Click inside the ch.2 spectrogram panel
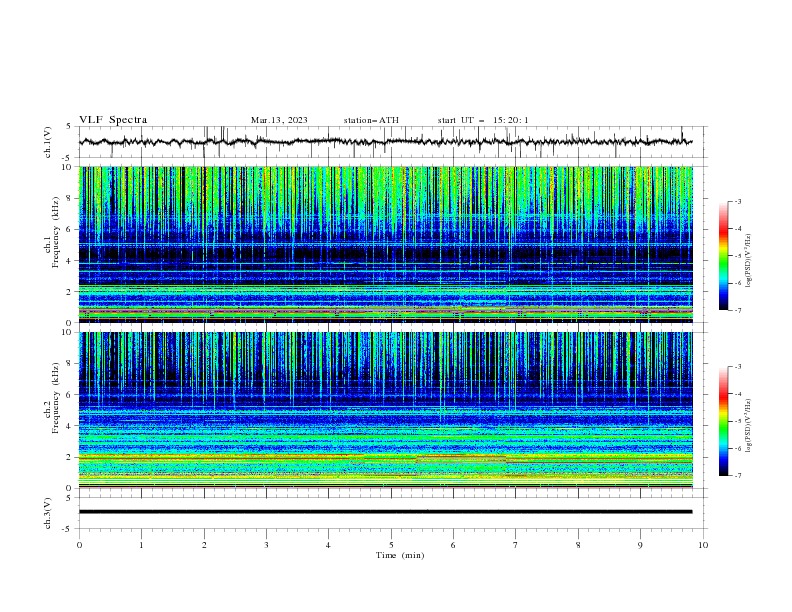 386,410
